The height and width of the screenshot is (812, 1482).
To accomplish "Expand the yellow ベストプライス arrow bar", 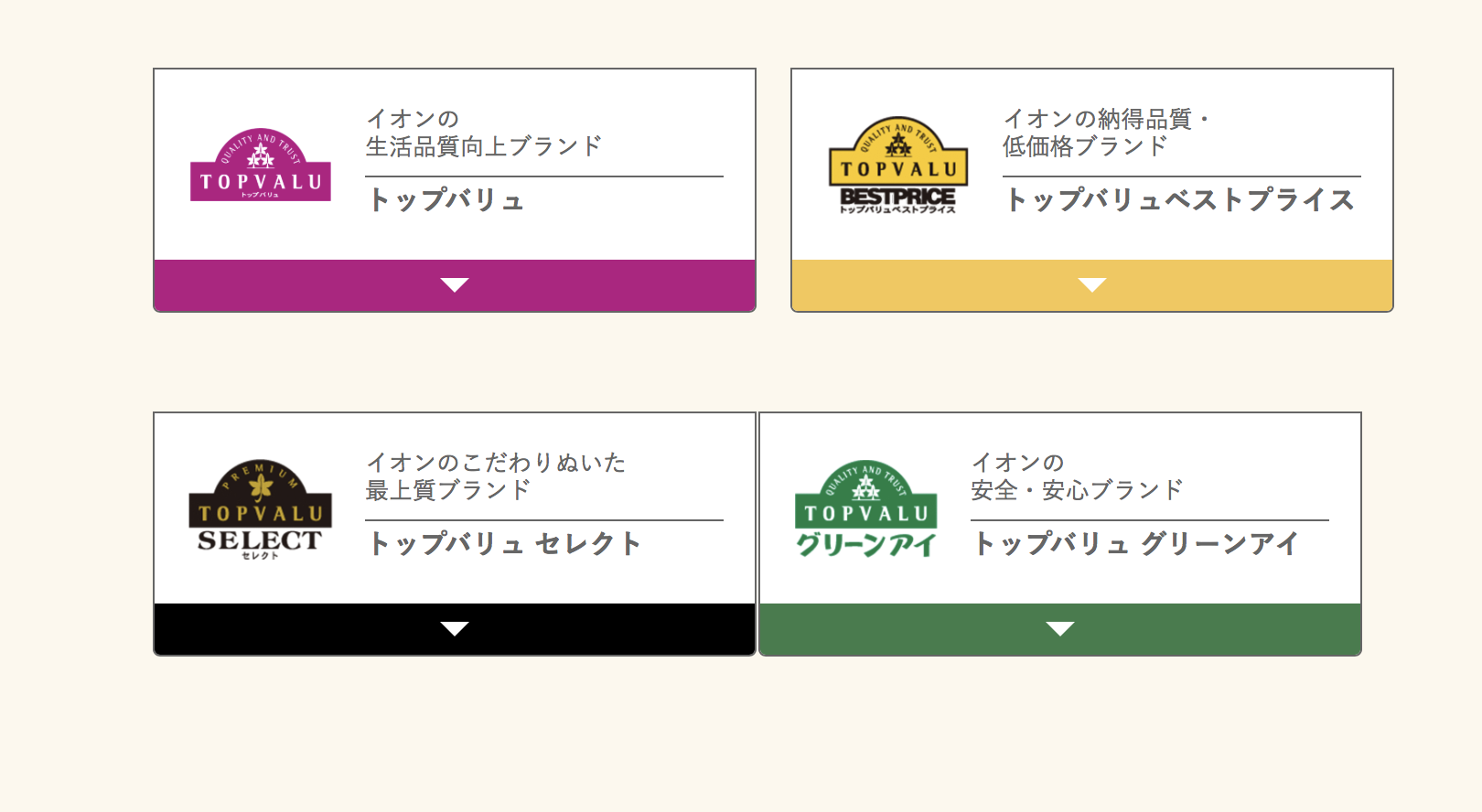I will point(1092,285).
